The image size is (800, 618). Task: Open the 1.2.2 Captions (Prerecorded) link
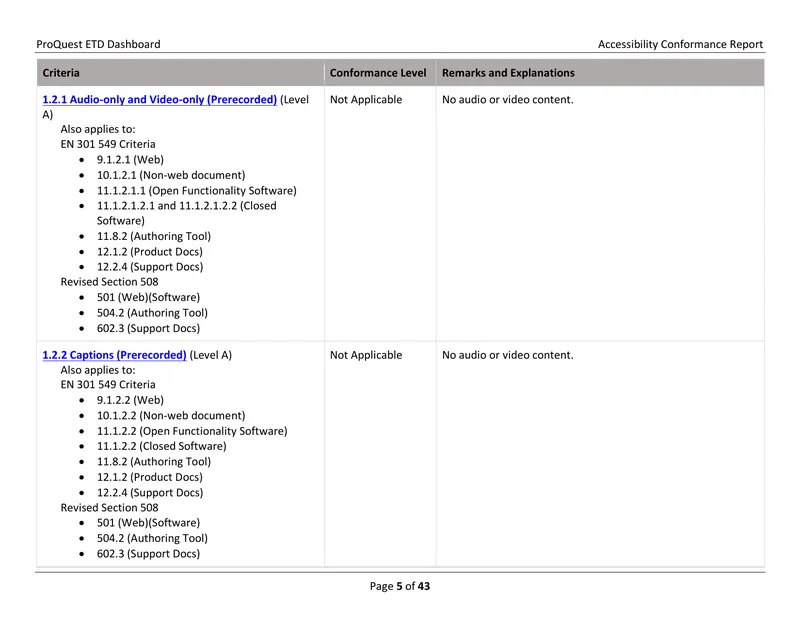tap(114, 355)
